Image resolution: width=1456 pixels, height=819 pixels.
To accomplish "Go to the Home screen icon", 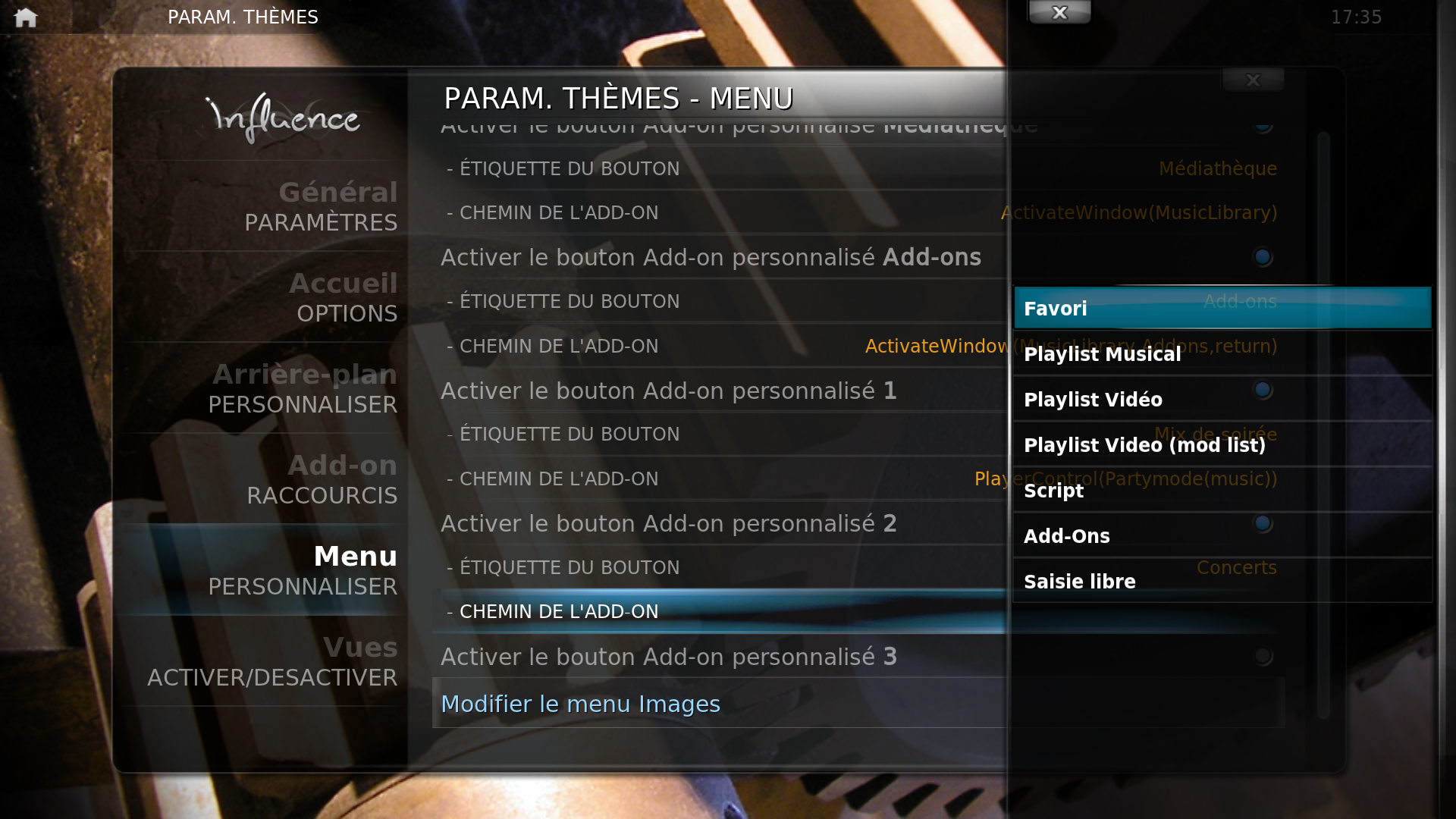I will point(26,17).
